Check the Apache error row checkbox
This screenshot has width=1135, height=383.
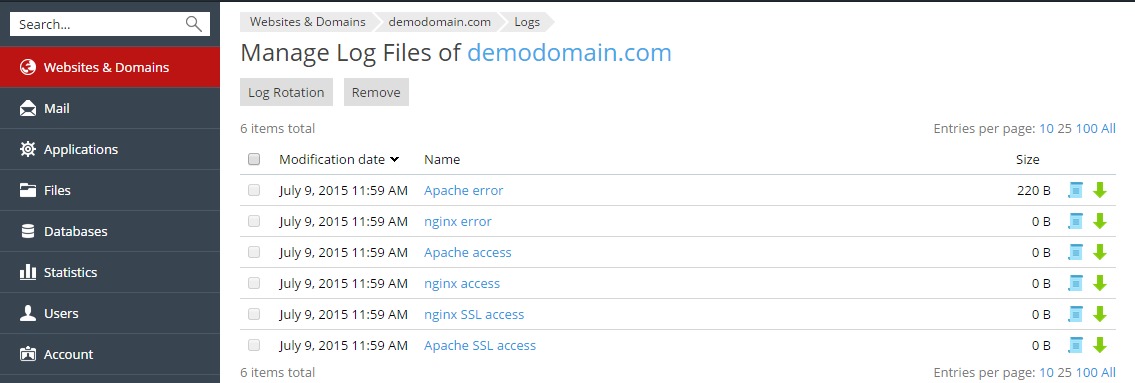[254, 190]
